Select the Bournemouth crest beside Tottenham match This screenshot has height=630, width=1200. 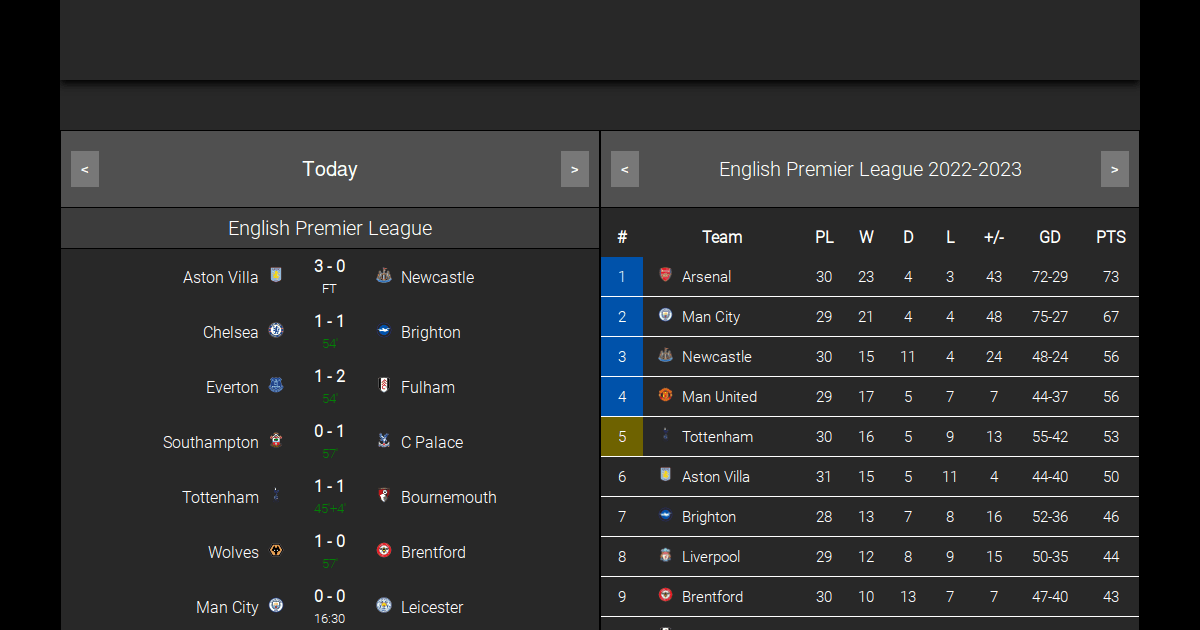pos(384,496)
